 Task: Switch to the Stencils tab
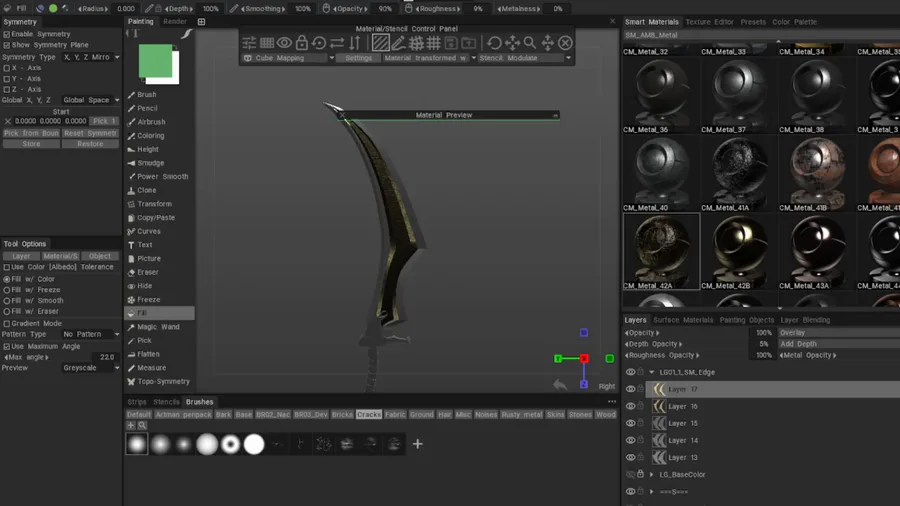[166, 402]
